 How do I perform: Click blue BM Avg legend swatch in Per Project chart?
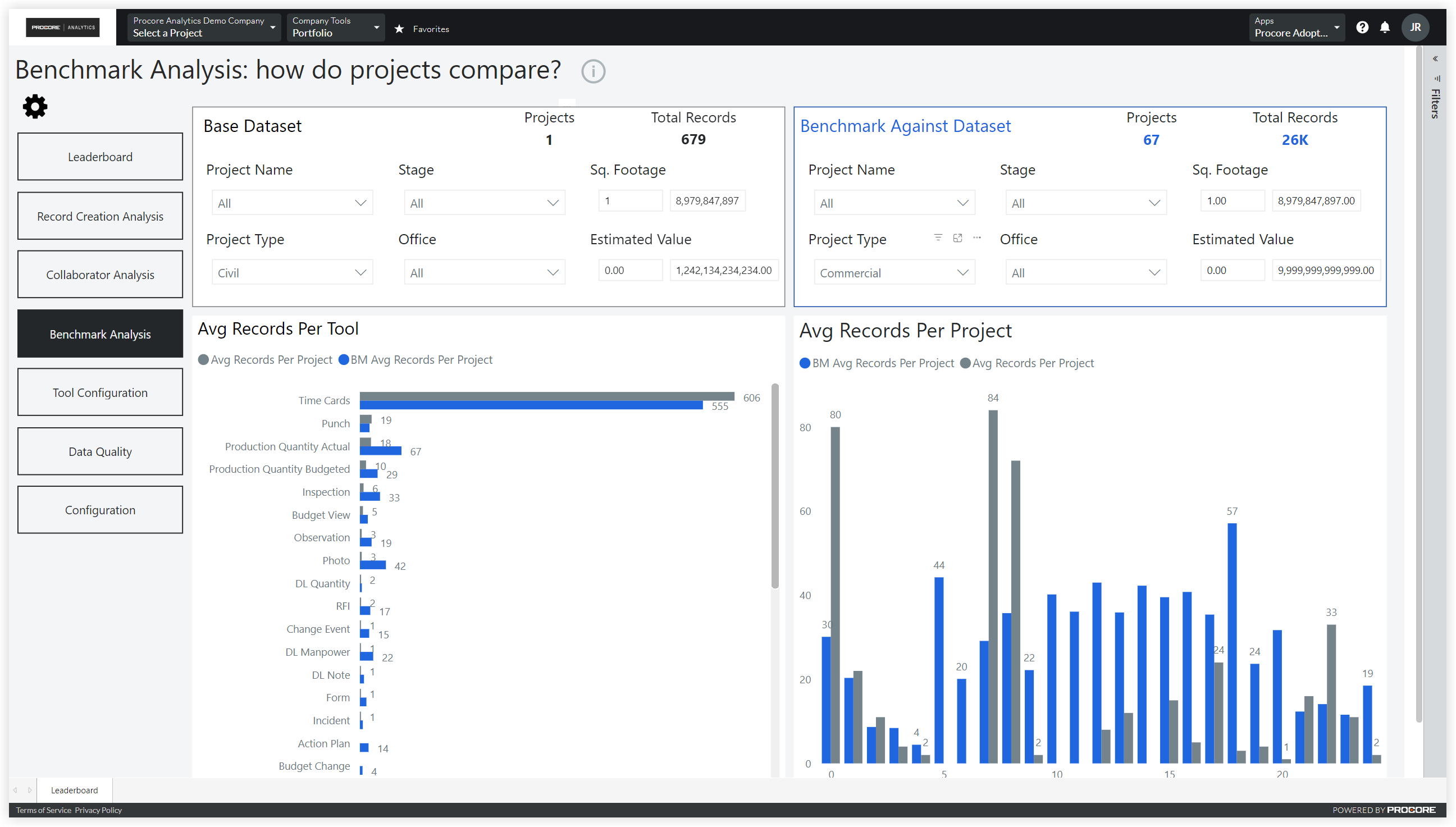pyautogui.click(x=805, y=363)
